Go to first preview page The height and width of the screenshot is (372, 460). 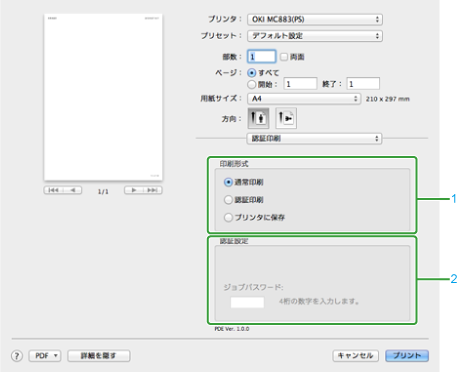coord(53,190)
